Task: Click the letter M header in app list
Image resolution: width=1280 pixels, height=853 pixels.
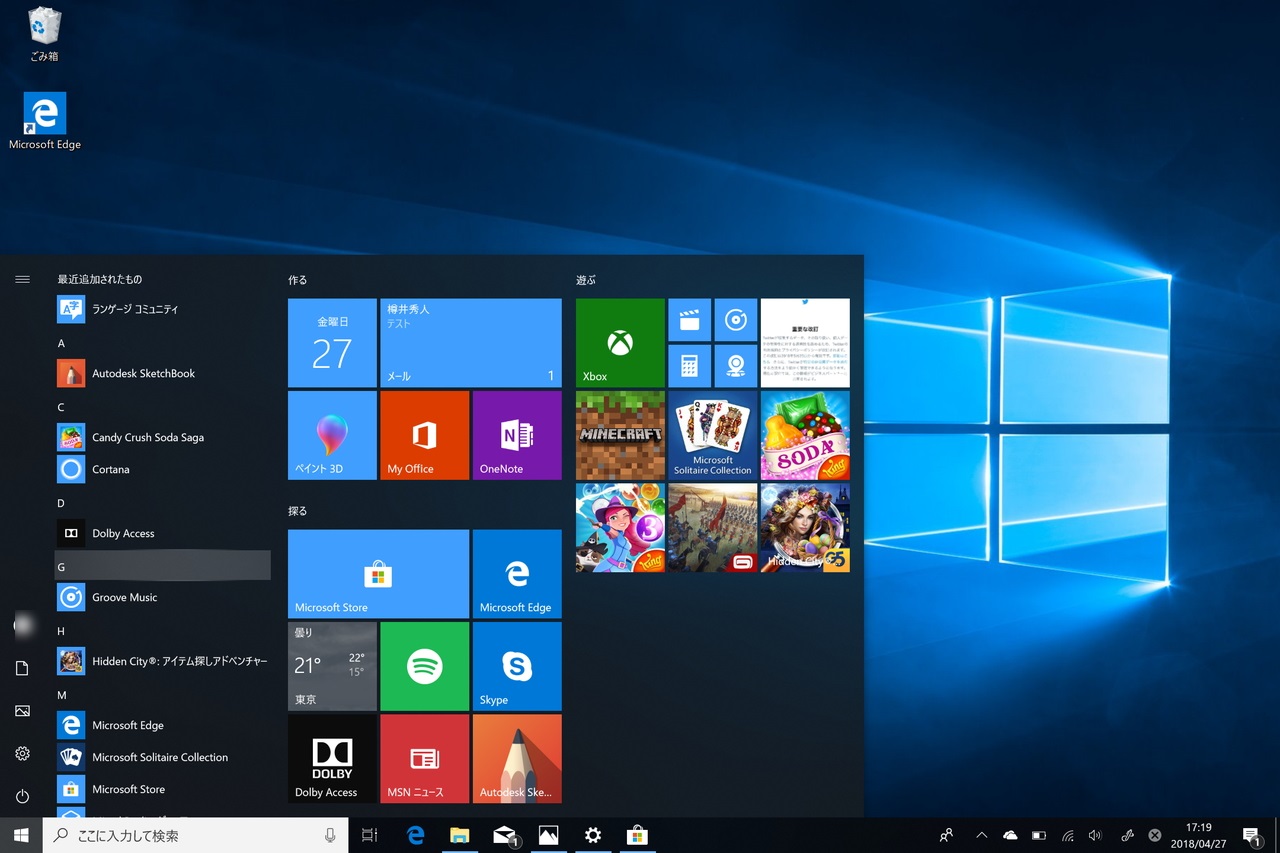Action: 61,695
